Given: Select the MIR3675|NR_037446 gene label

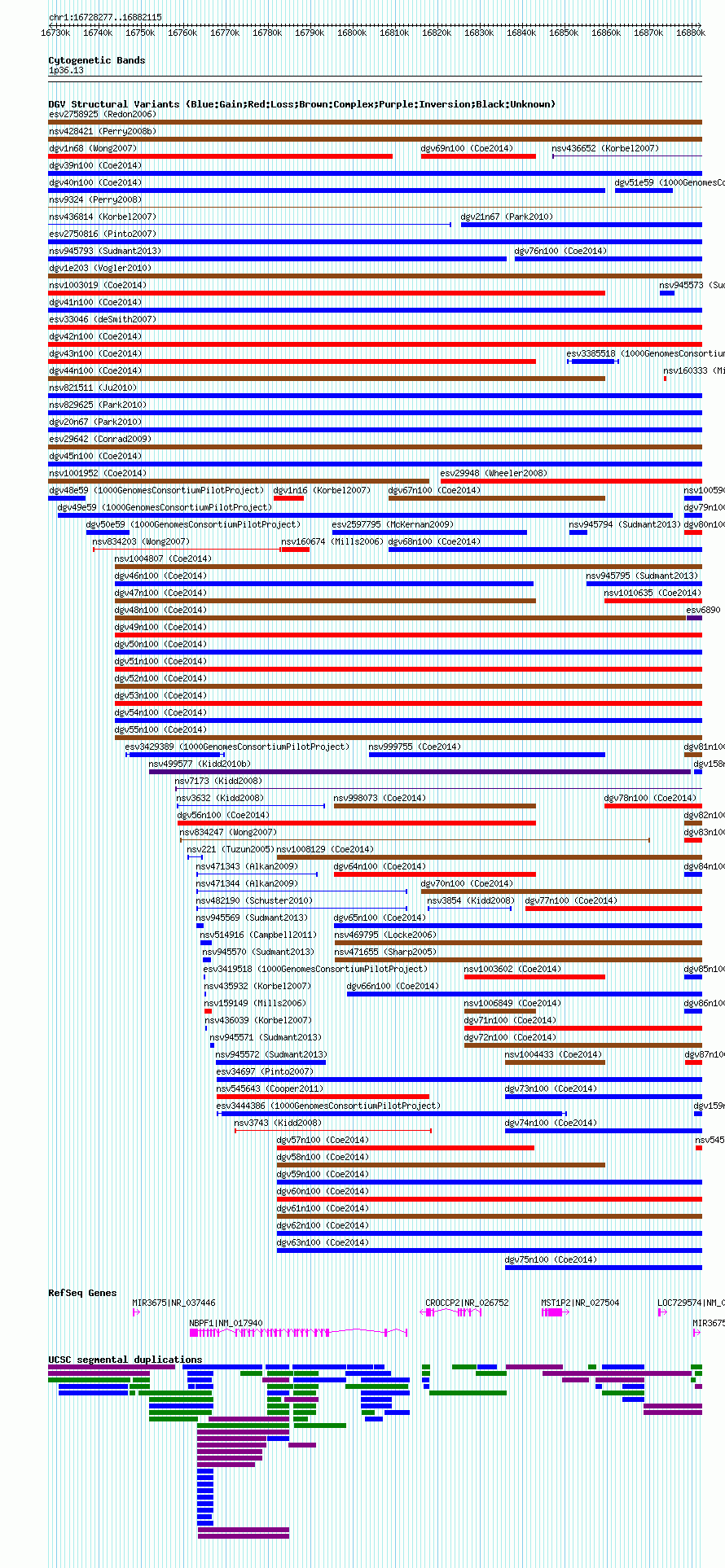Looking at the screenshot, I should [x=174, y=1303].
